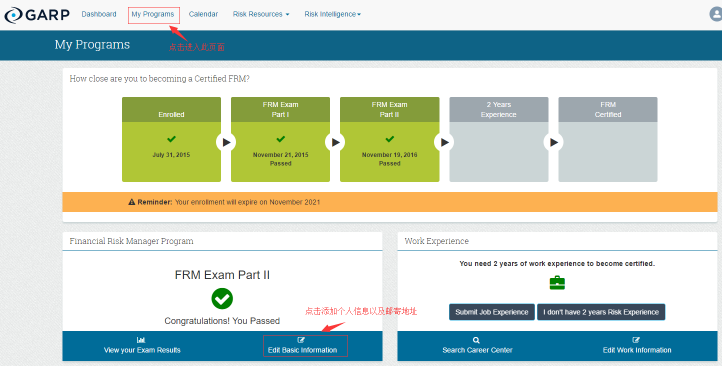Viewport: 722px width, 366px height.
Task: Click the magnifier icon above Search Career Center
Action: tap(476, 340)
